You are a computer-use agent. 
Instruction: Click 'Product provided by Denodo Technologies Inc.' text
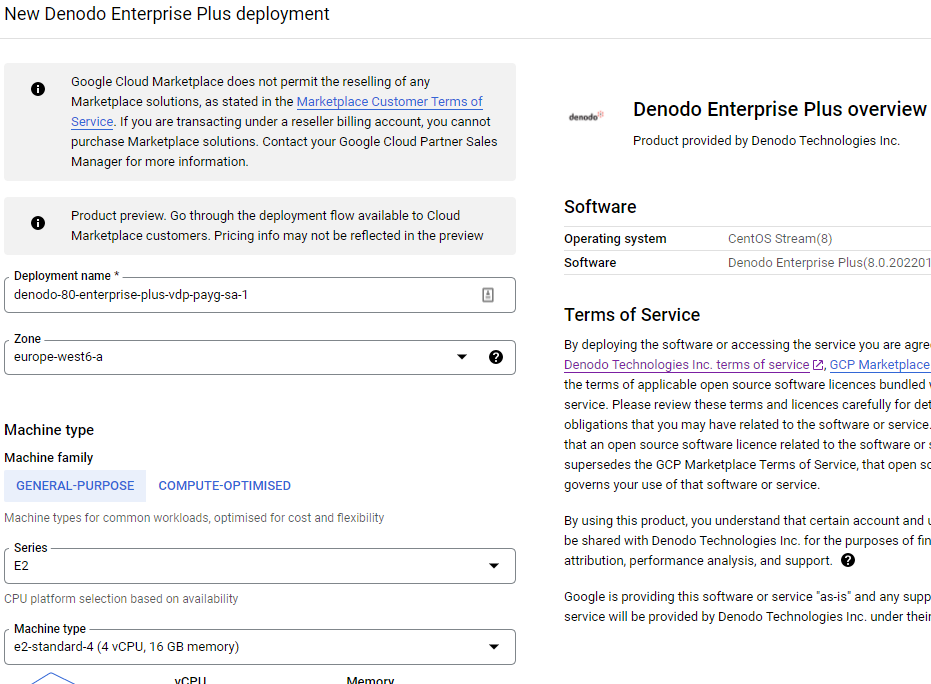pos(766,141)
